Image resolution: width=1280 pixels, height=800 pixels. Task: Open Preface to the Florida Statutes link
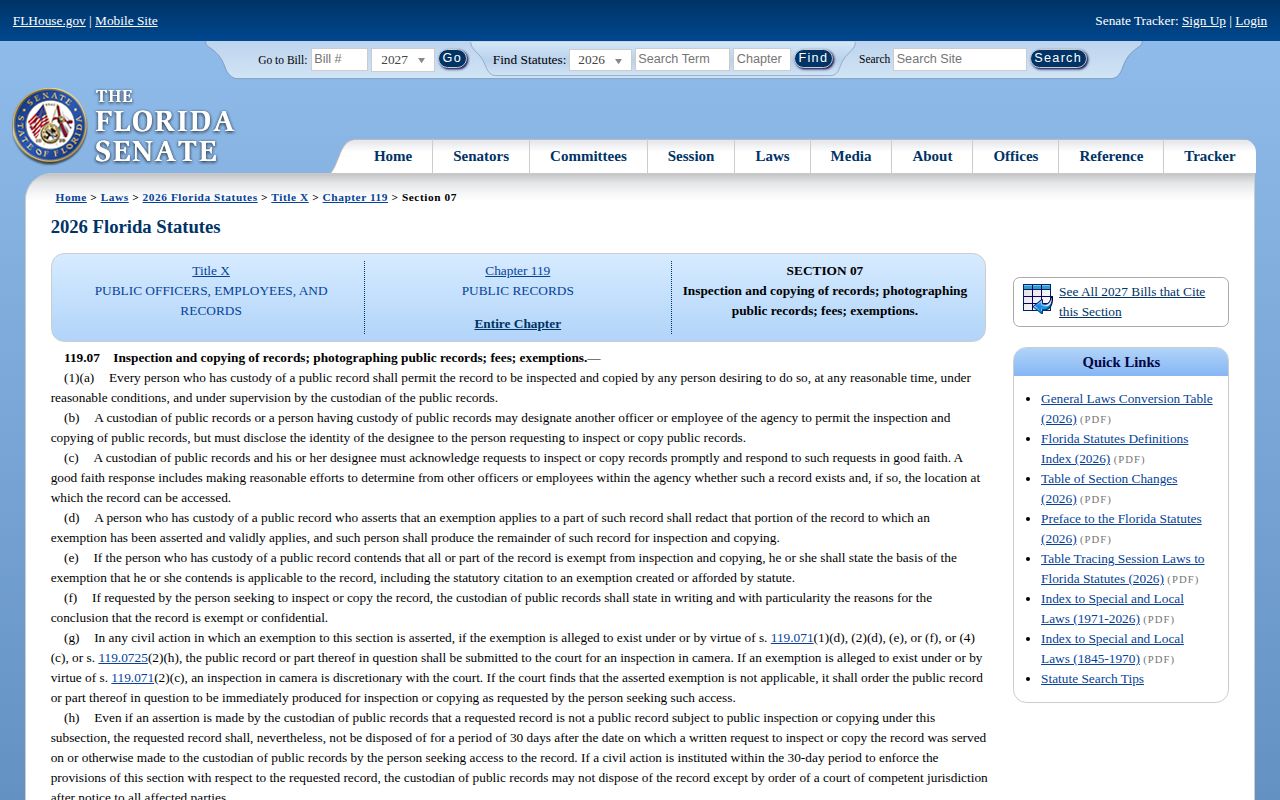1121,528
